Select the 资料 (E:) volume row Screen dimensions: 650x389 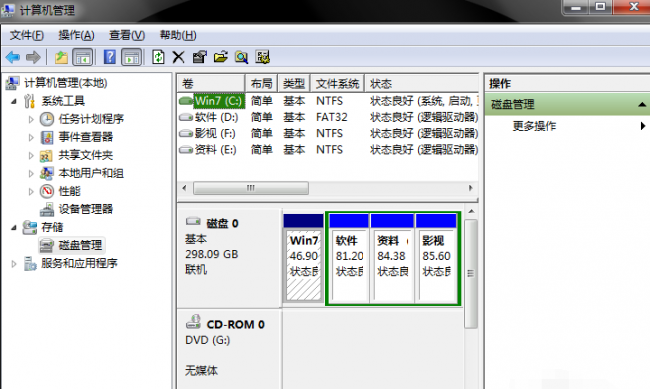(328, 150)
